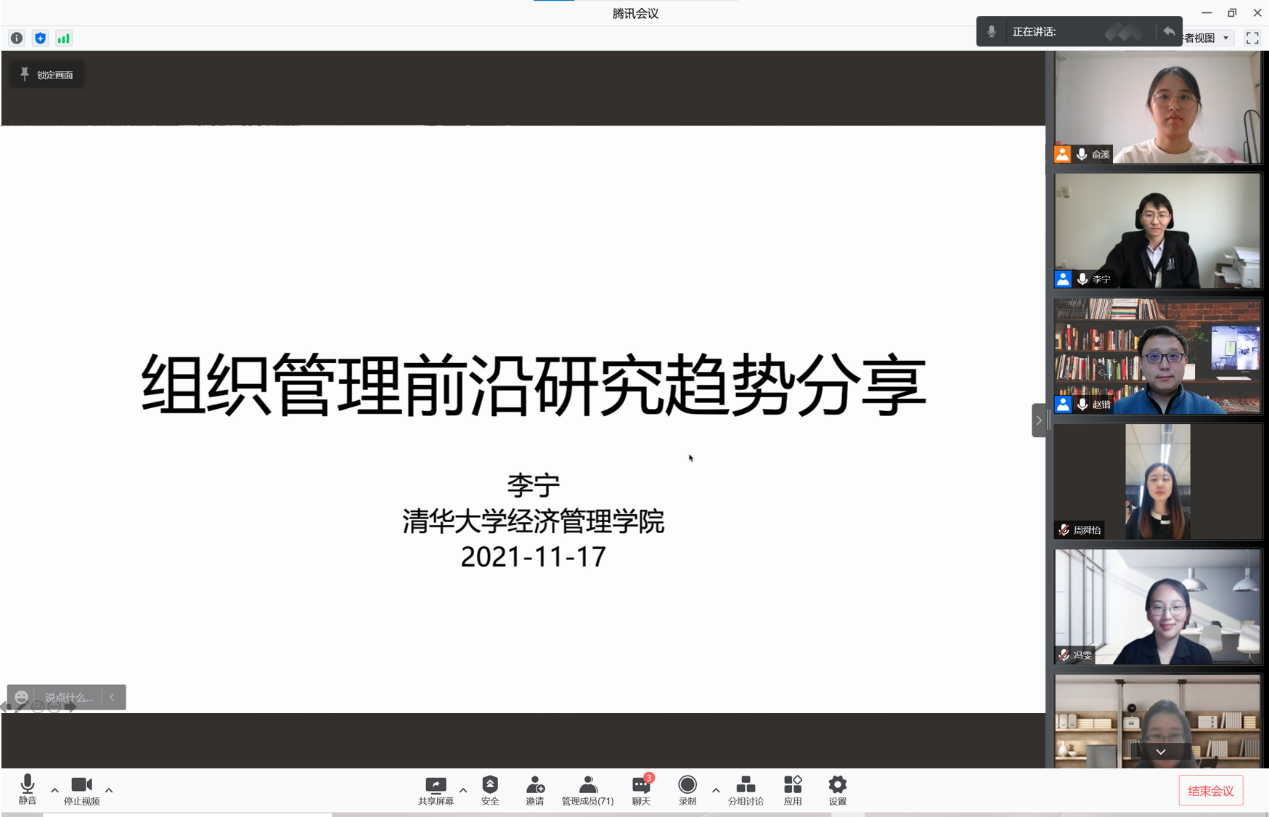The width and height of the screenshot is (1269, 817).
Task: Toggle 锁定画面 pin screen
Action: click(47, 75)
